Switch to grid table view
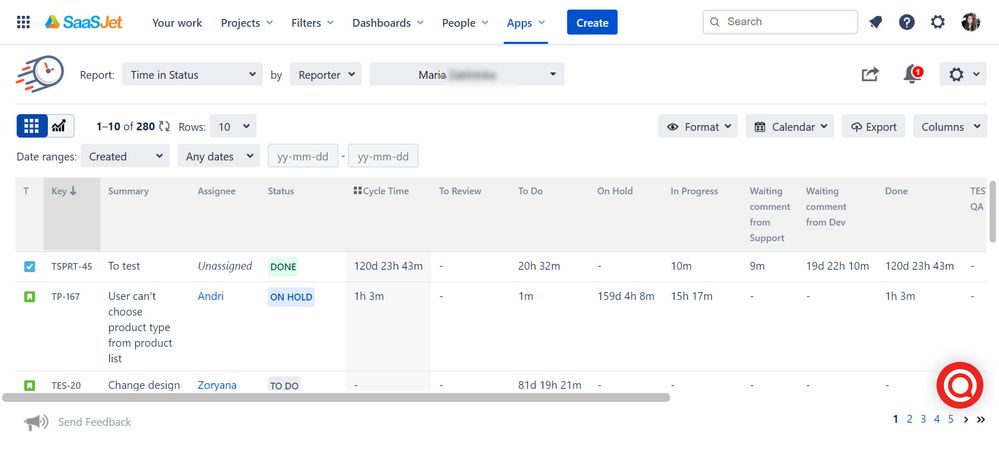Image resolution: width=999 pixels, height=451 pixels. pos(32,126)
